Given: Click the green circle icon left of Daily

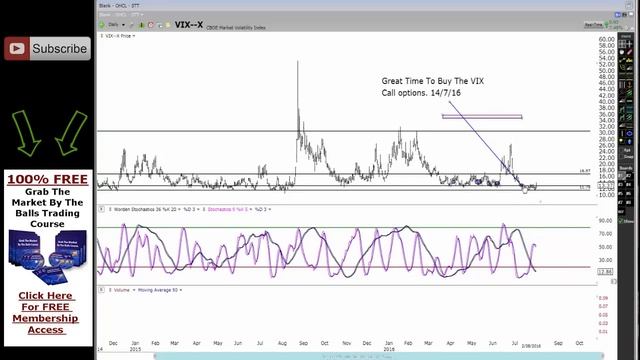Looking at the screenshot, I should click(102, 25).
